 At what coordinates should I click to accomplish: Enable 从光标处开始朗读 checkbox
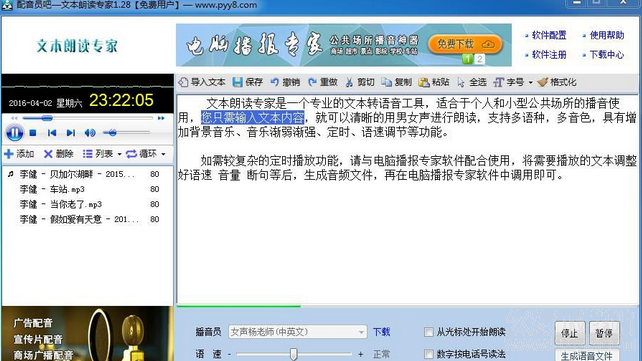pyautogui.click(x=429, y=332)
